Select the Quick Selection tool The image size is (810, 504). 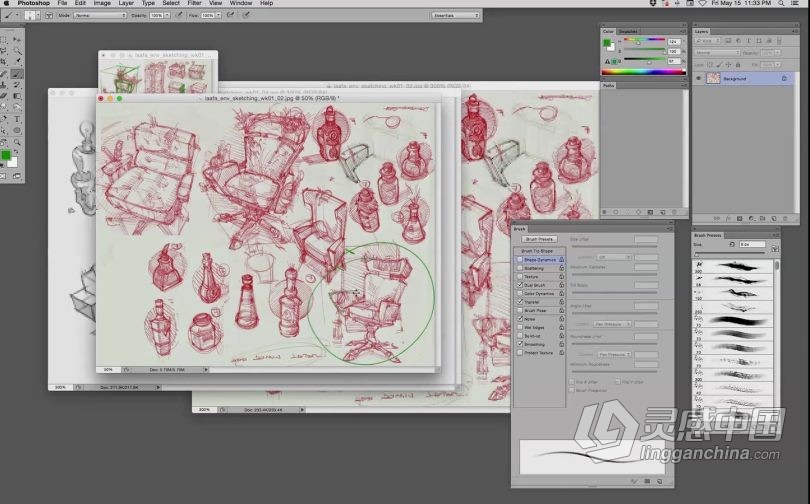[17, 50]
